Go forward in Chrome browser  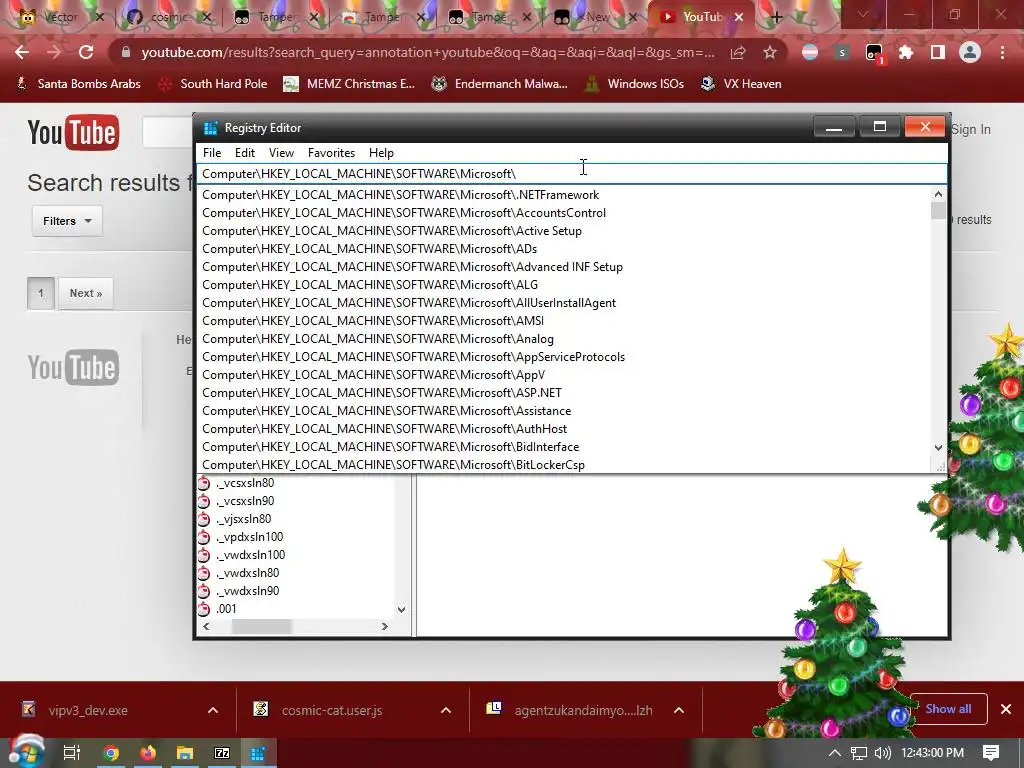point(54,52)
